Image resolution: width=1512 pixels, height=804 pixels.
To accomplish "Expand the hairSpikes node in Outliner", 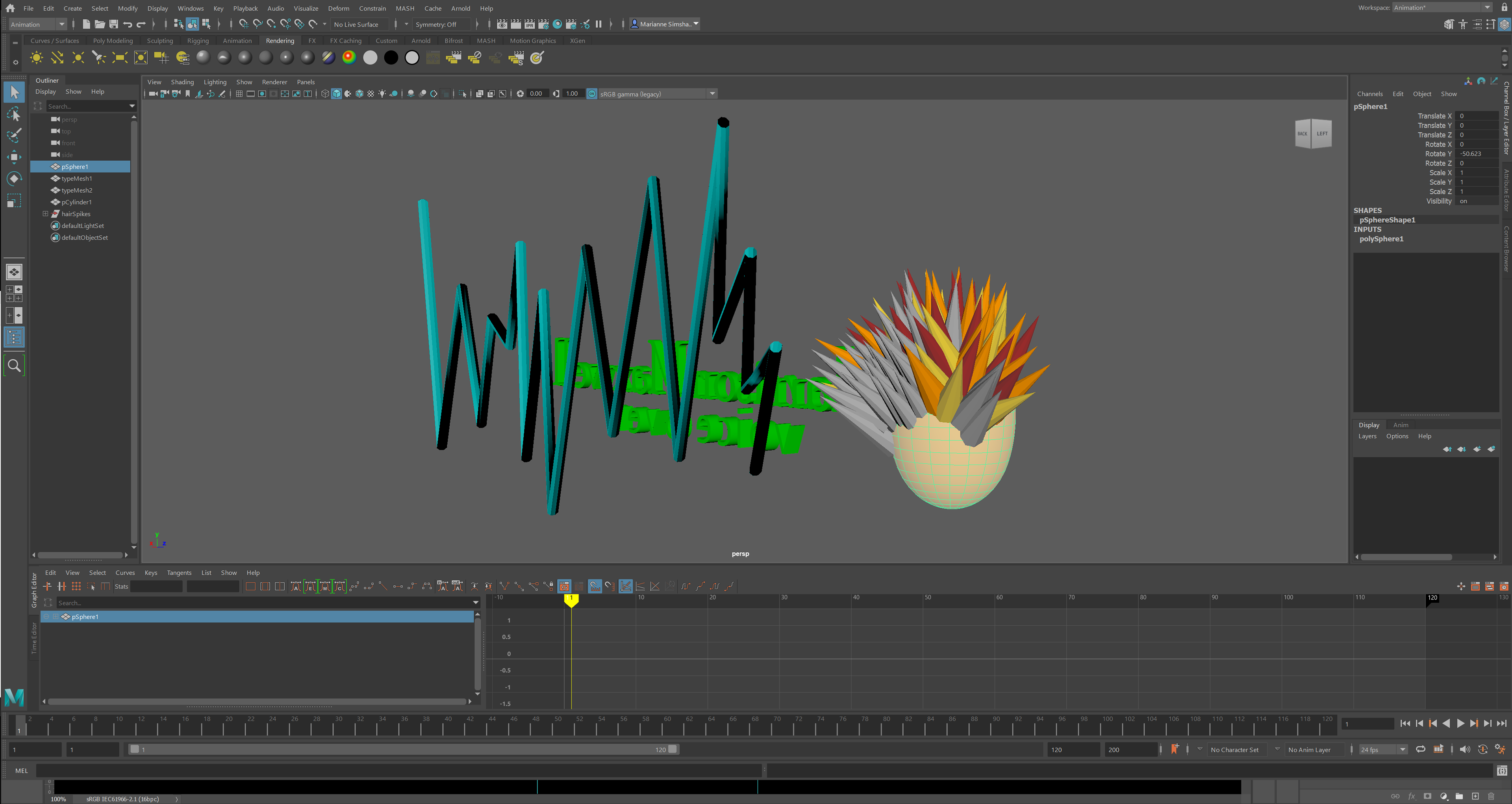I will pos(45,214).
